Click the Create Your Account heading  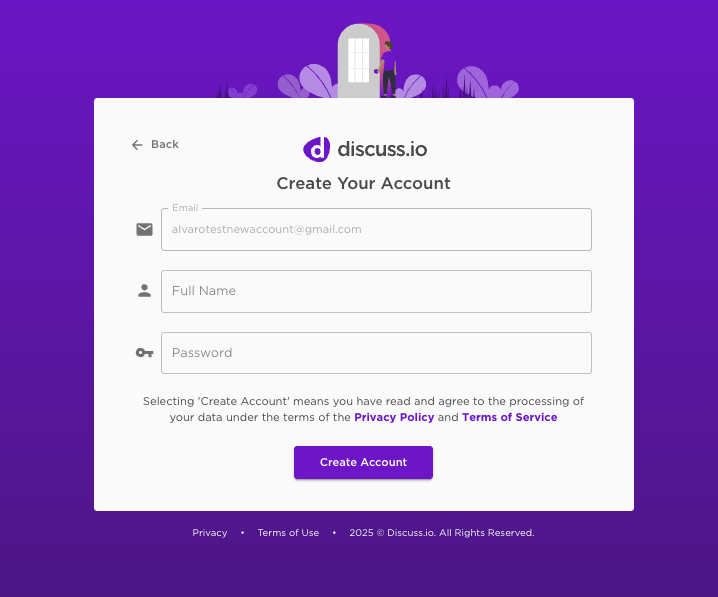[363, 183]
